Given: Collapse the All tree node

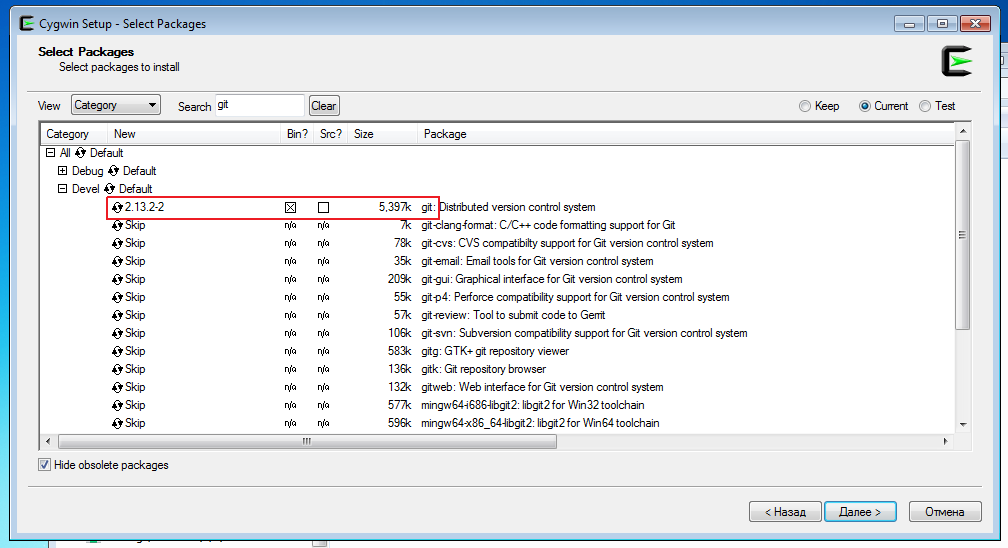Looking at the screenshot, I should (50, 152).
